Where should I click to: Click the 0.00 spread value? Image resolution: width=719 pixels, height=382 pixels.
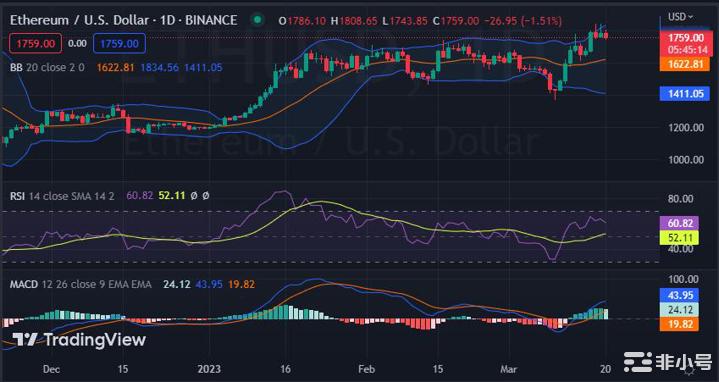click(77, 44)
